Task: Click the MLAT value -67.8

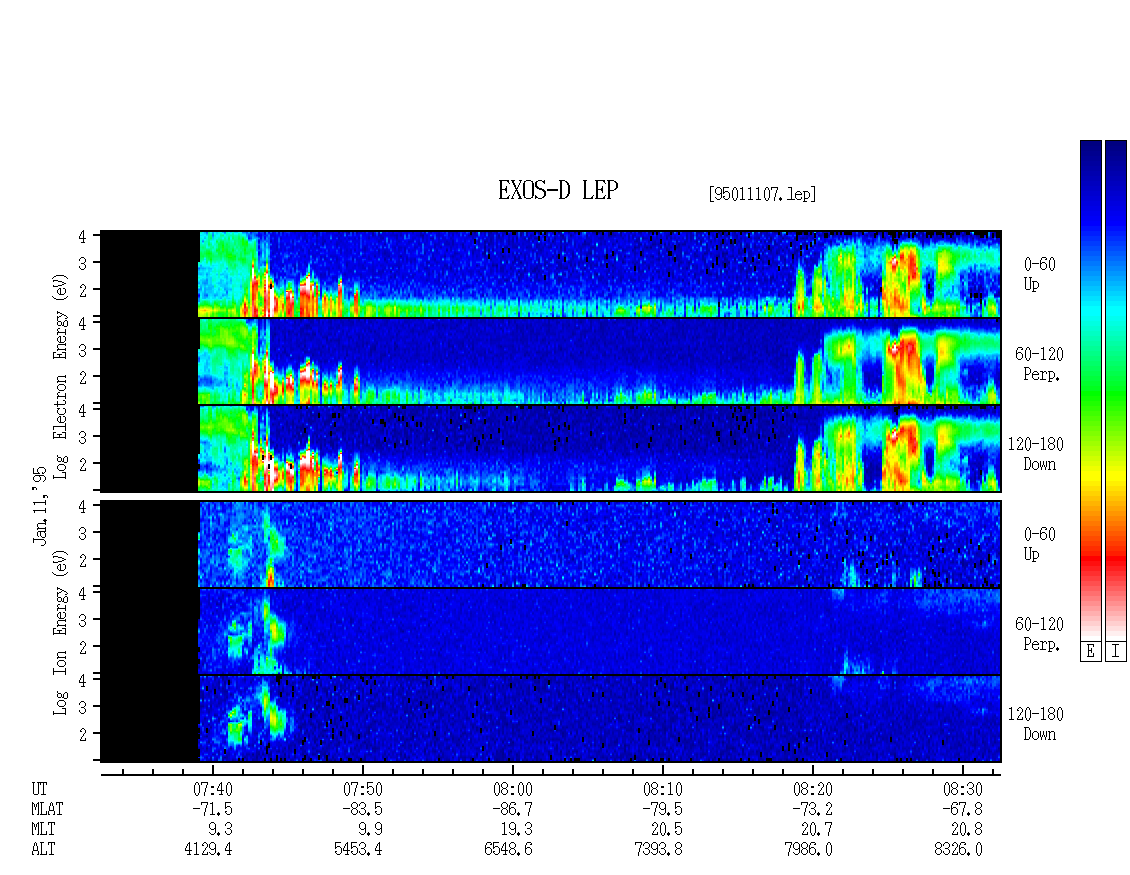Action: point(962,809)
